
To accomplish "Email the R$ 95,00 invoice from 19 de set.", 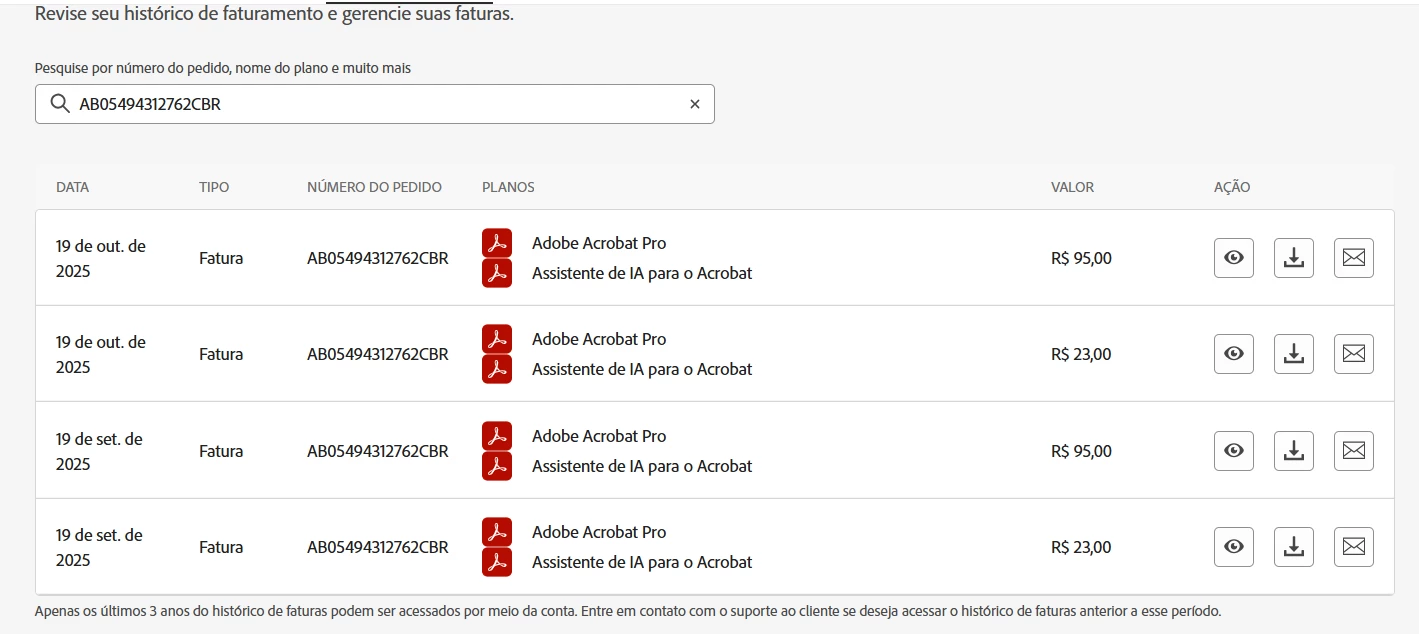I will (1353, 451).
